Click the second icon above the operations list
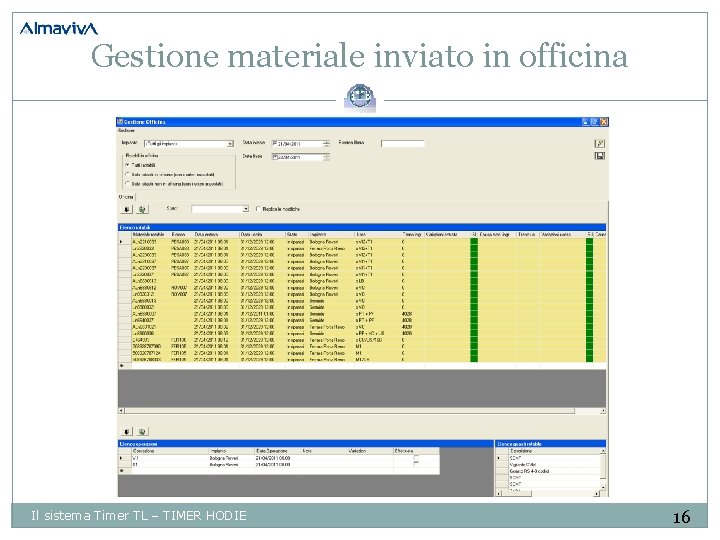Image resolution: width=720 pixels, height=540 pixels. pos(142,432)
